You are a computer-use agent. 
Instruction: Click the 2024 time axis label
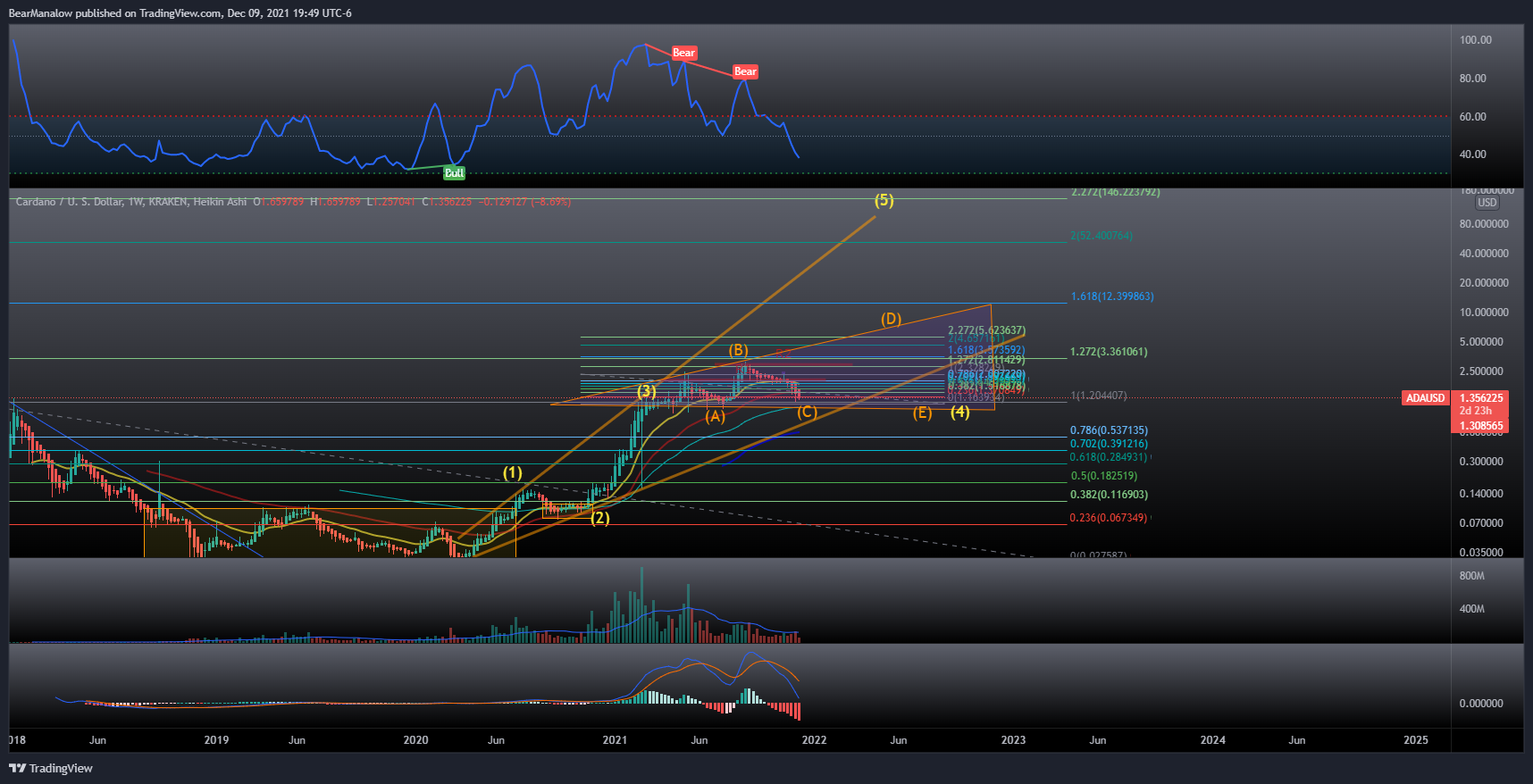pos(1212,740)
